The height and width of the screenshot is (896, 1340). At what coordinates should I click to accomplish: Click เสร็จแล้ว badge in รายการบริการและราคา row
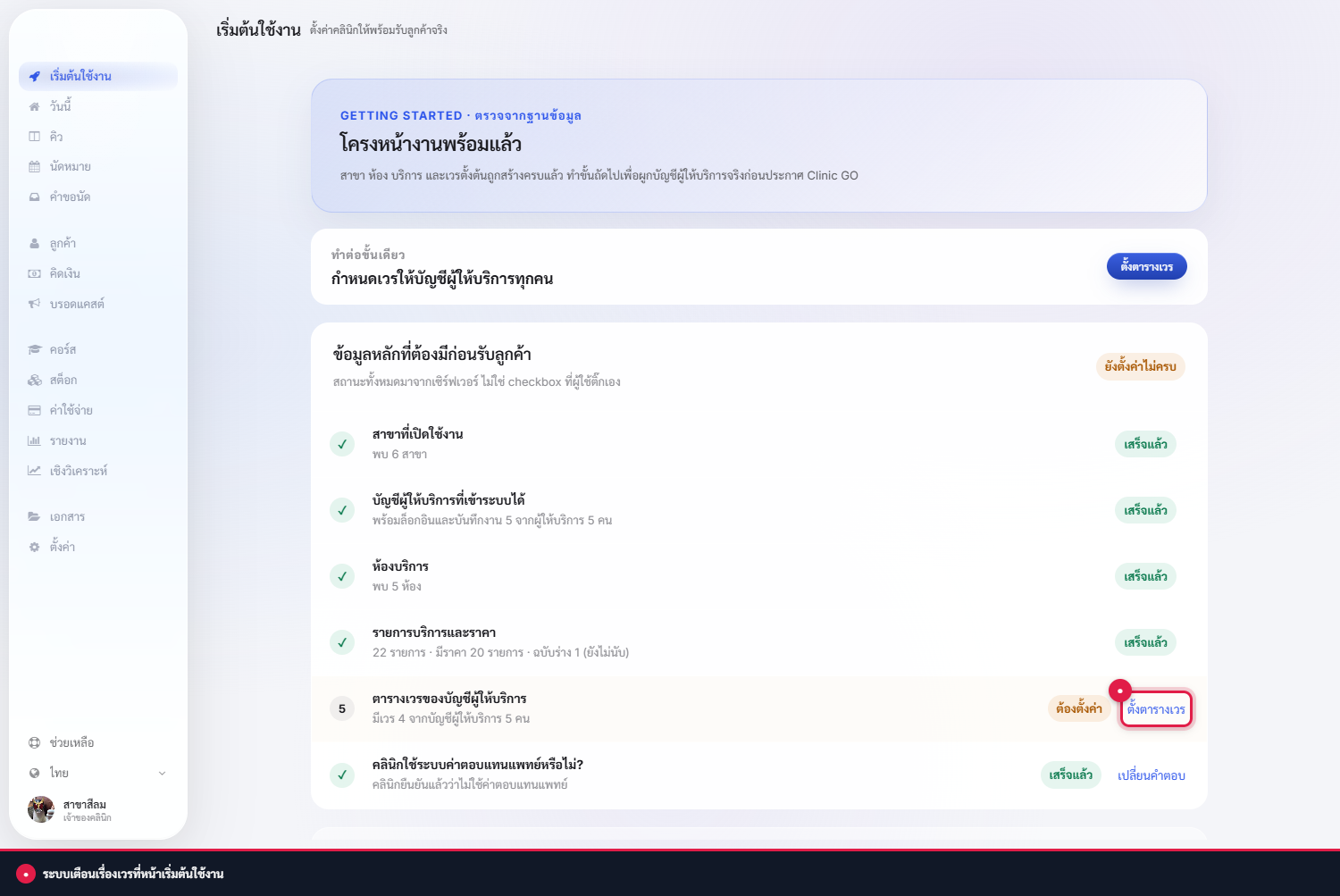click(1145, 642)
